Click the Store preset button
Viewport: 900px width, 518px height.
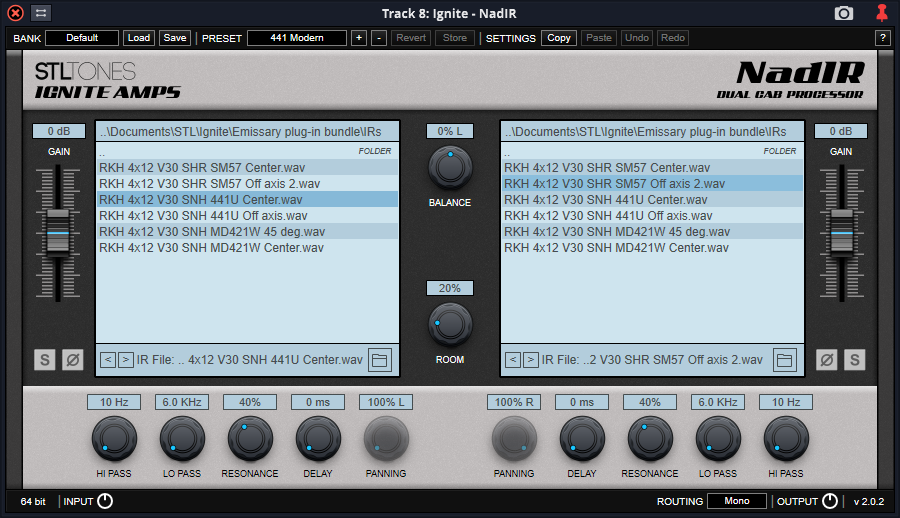[x=455, y=38]
